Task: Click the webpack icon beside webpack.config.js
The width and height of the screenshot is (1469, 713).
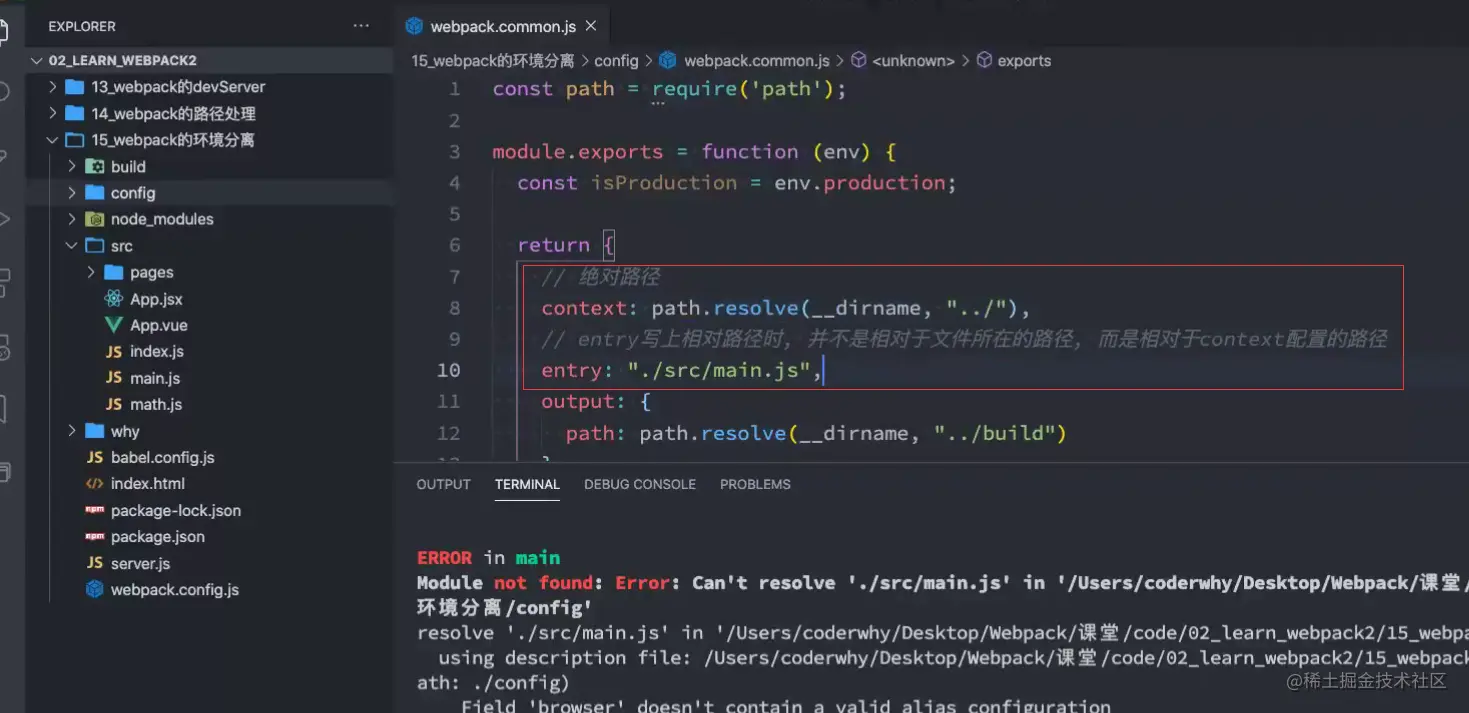Action: [x=95, y=589]
